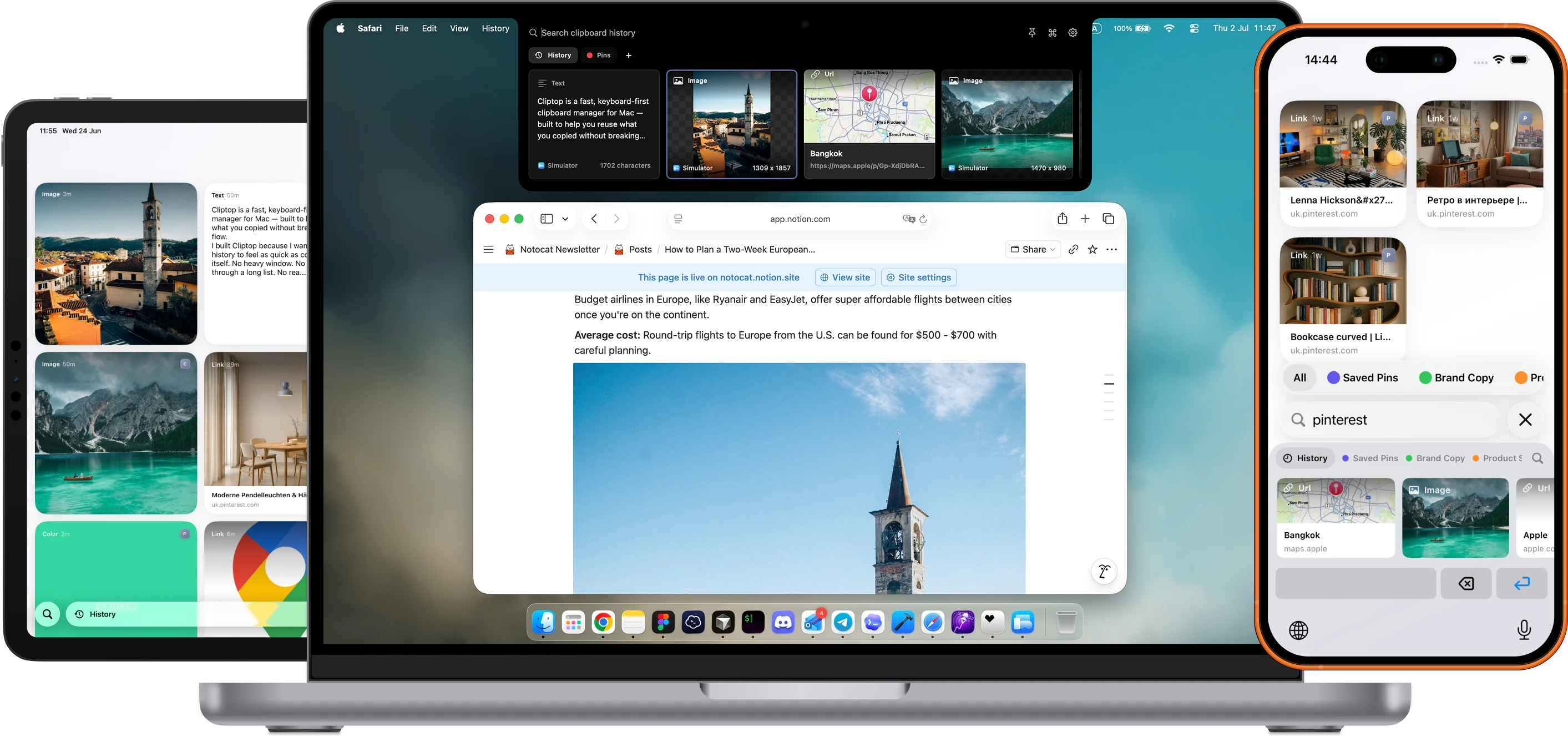This screenshot has height=737, width=1568.
Task: Click the Site settings button
Action: tap(918, 277)
